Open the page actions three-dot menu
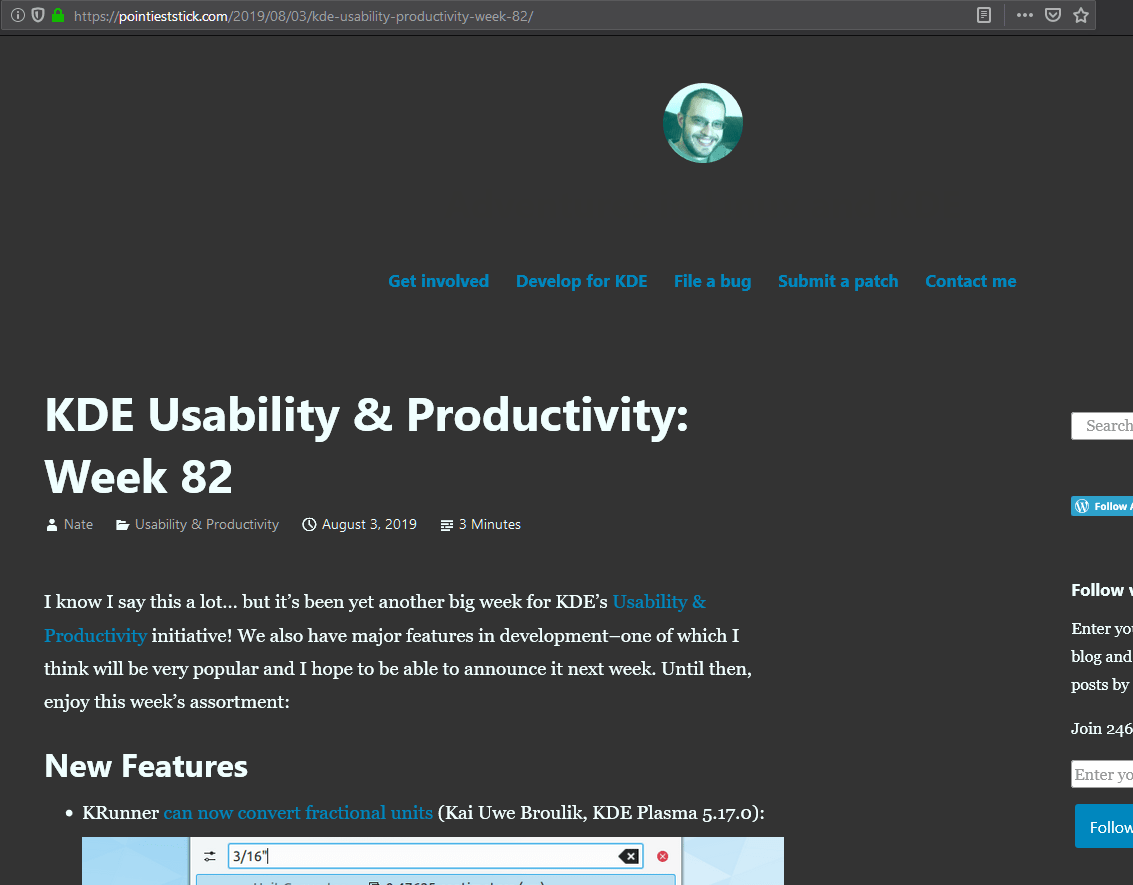This screenshot has height=885, width=1133. pyautogui.click(x=1025, y=15)
